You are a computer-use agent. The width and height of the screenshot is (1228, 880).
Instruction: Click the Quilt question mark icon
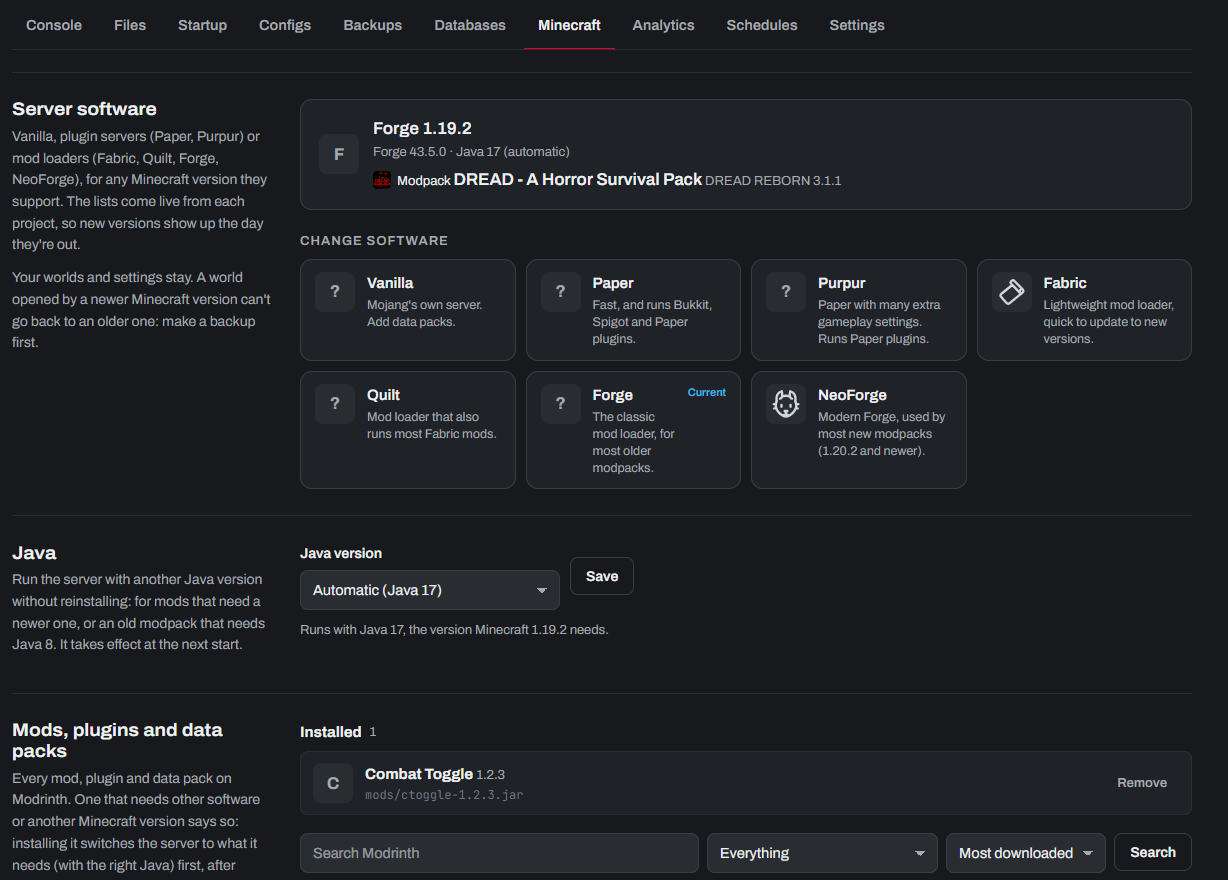[335, 404]
